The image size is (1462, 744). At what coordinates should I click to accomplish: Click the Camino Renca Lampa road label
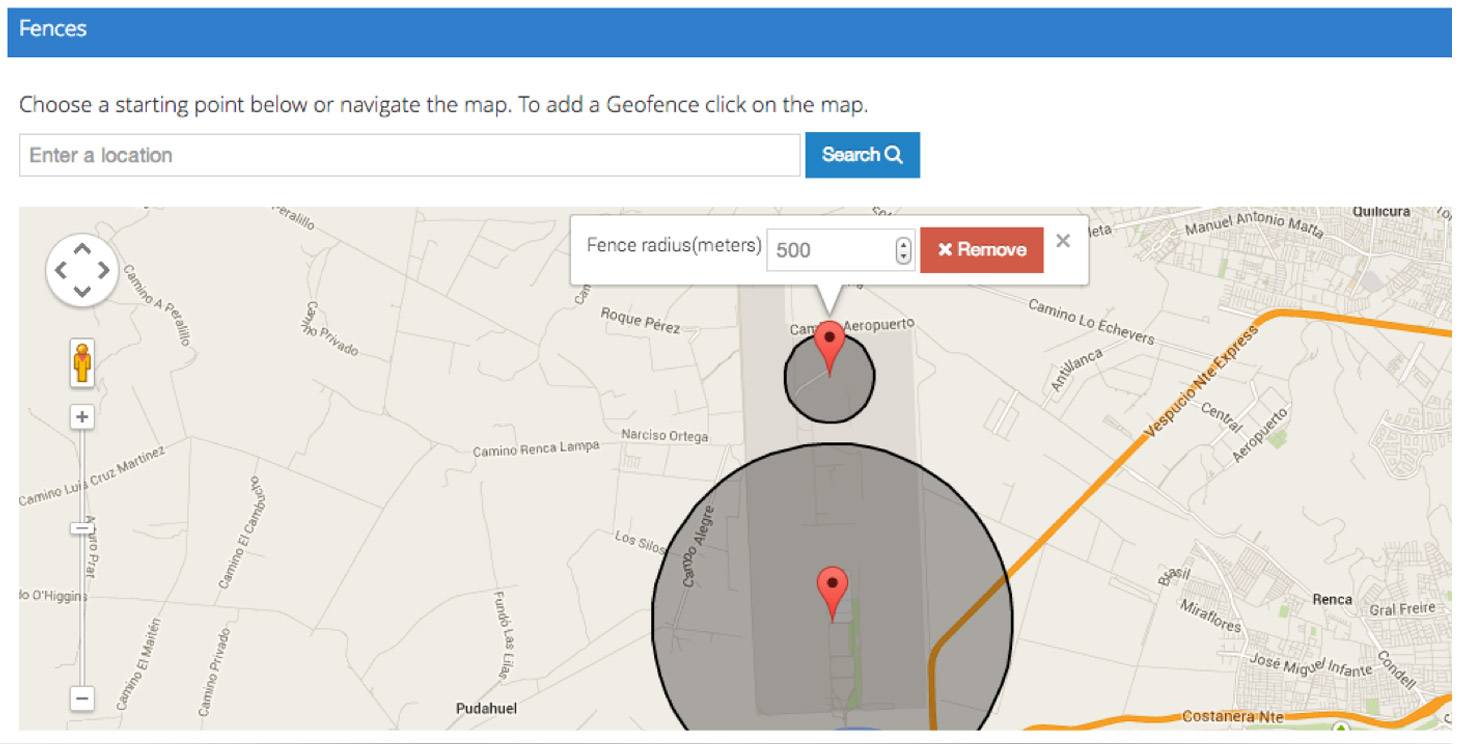click(535, 449)
